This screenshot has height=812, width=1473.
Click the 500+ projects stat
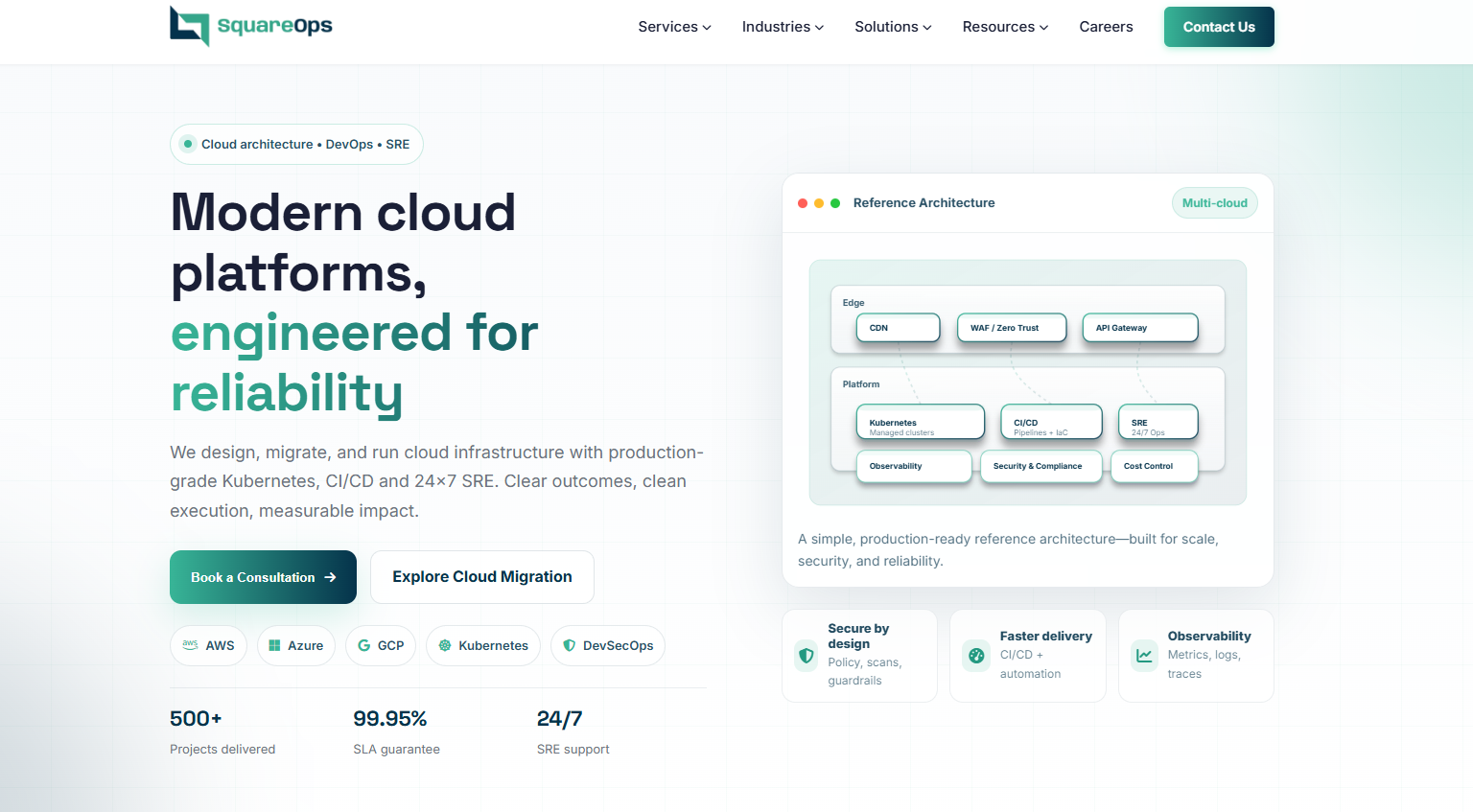(x=196, y=719)
